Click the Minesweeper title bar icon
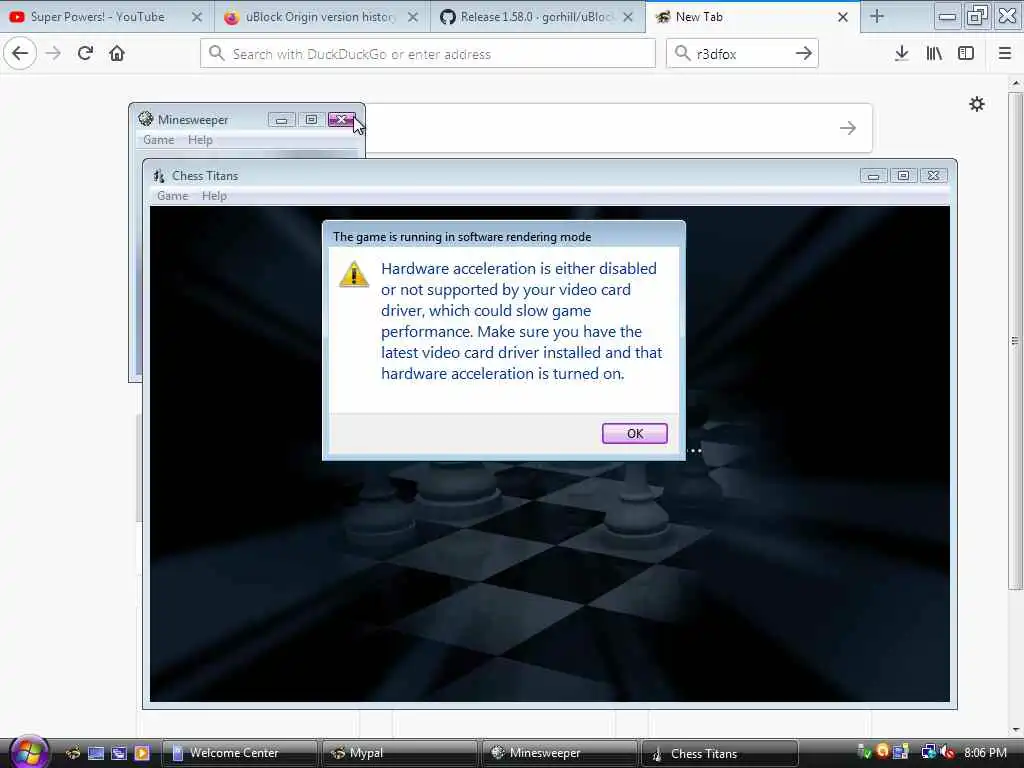1024x768 pixels. pos(146,119)
